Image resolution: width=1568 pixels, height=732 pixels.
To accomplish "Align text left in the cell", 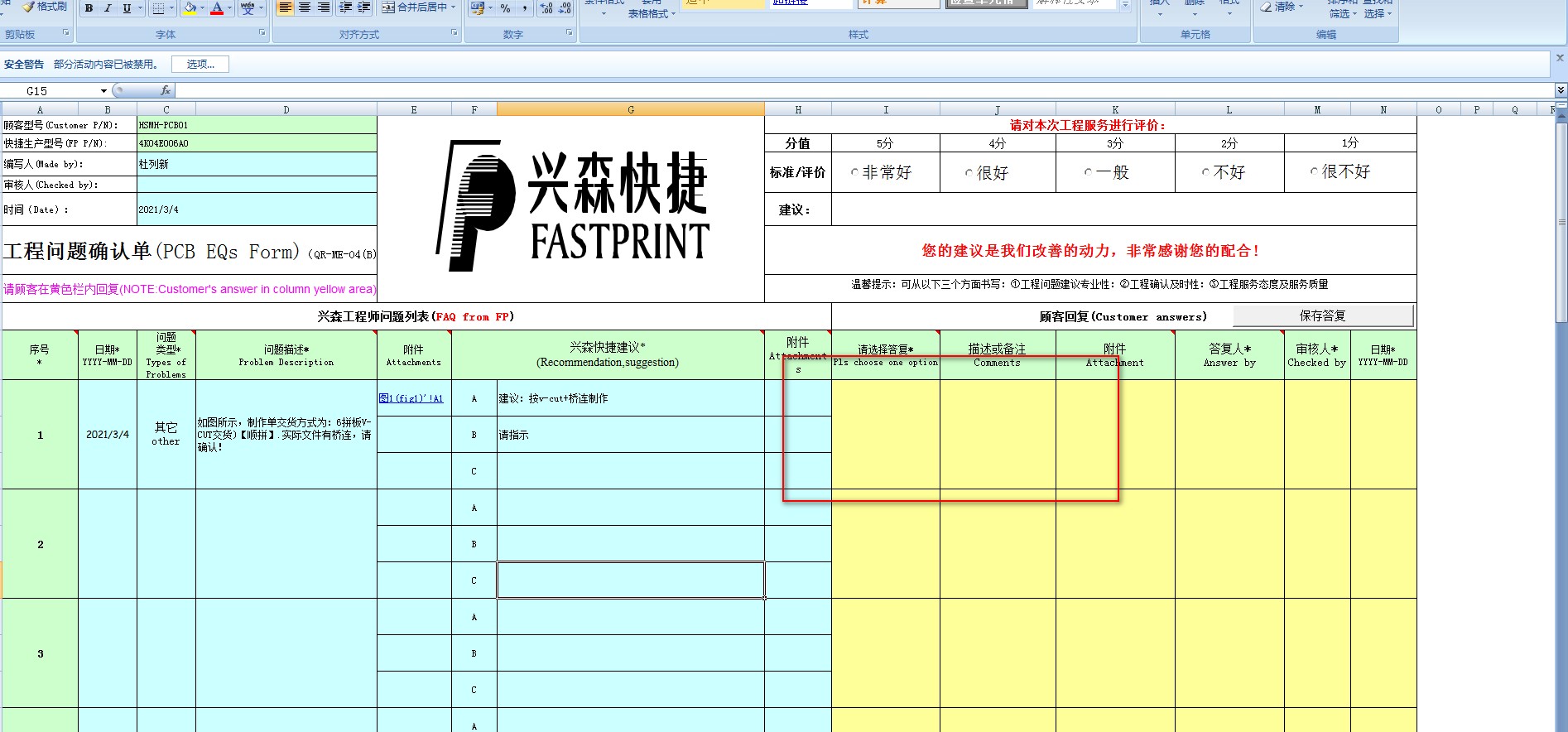I will pos(285,7).
